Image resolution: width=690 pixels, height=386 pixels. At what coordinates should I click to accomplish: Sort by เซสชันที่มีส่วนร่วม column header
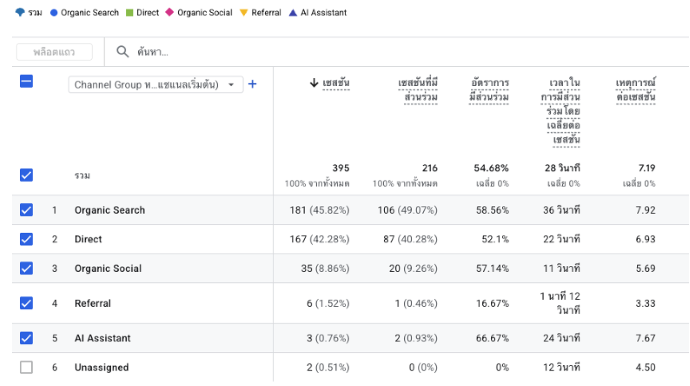[418, 90]
